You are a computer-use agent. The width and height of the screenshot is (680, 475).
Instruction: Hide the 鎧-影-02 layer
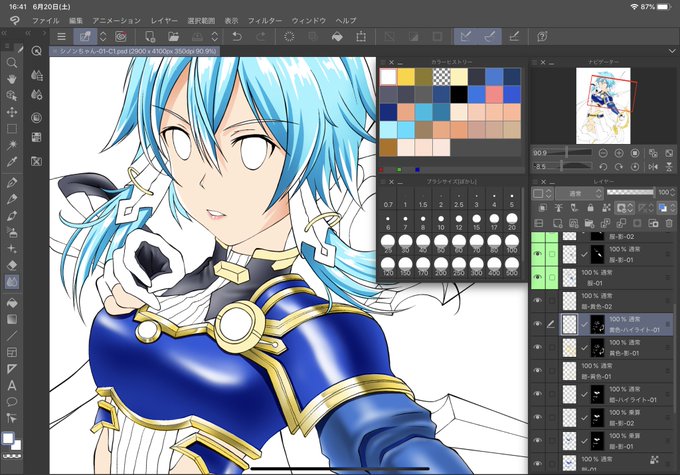point(538,417)
